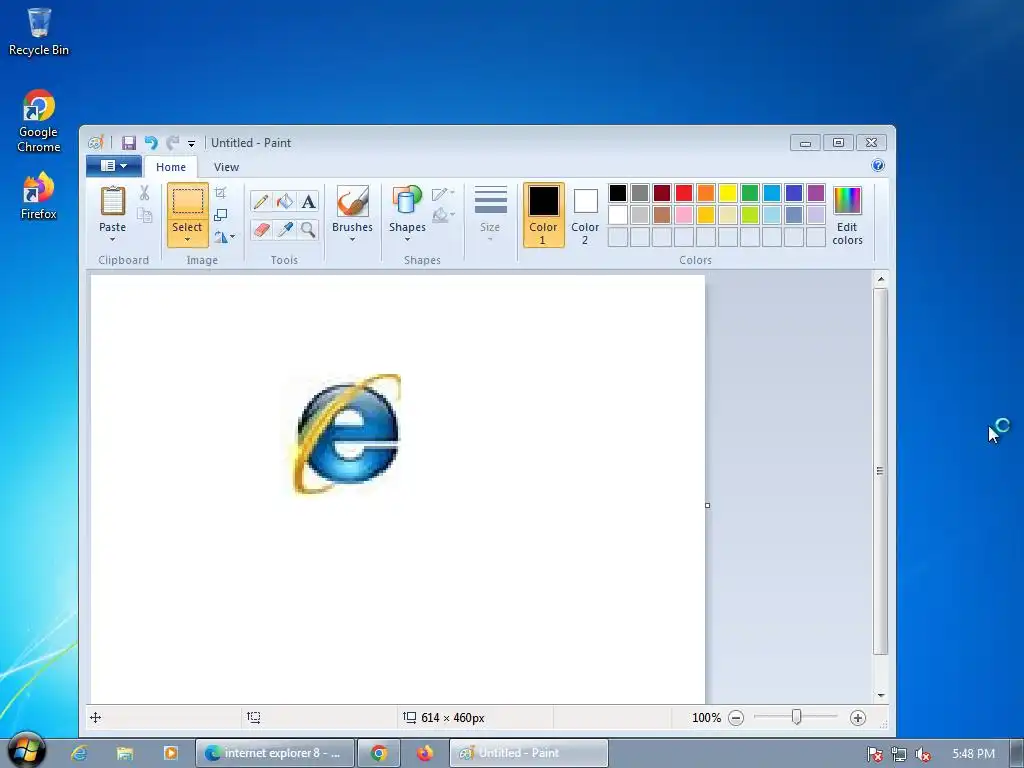Select the Fill with color bucket tool
1024x768 pixels.
[285, 201]
